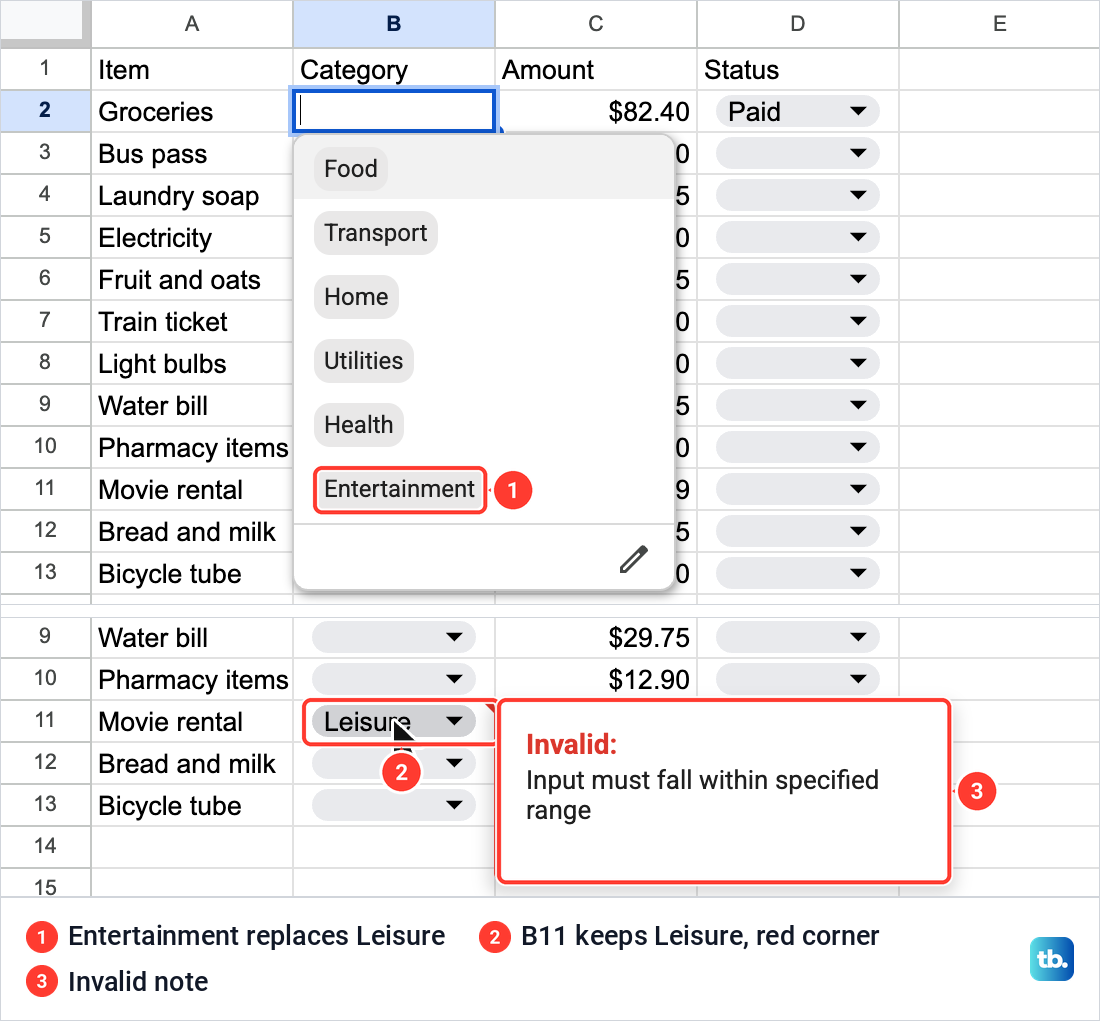Select column B header
This screenshot has width=1100, height=1021.
click(394, 24)
